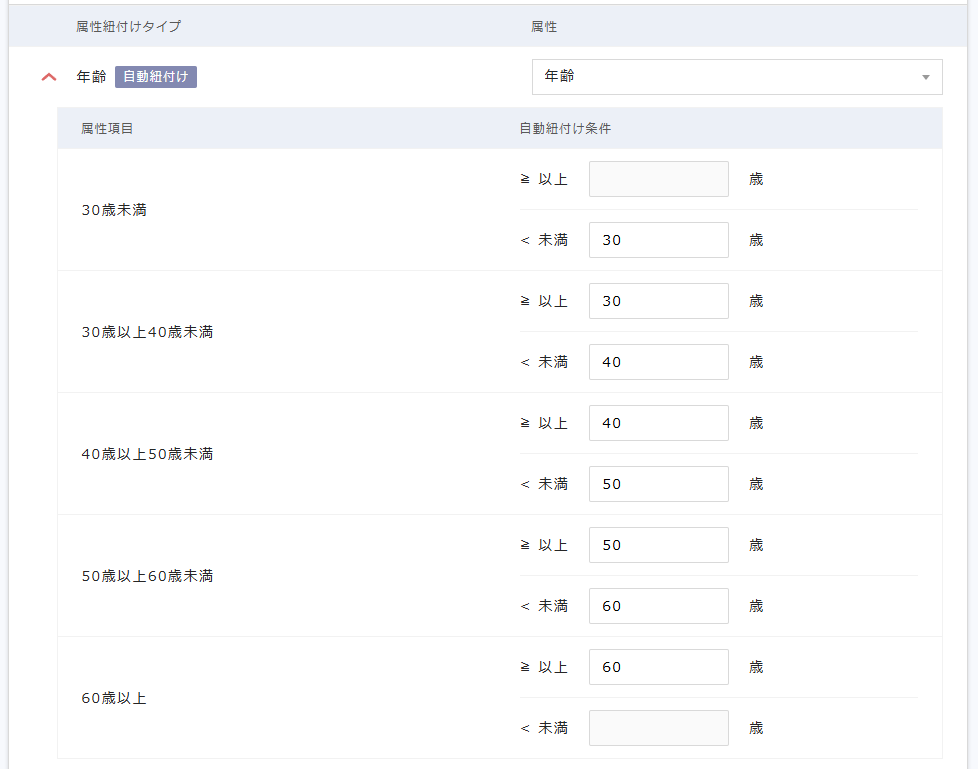Viewport: 978px width, 769px height.
Task: Click empty 以上 field in 30歳未満 row
Action: (x=658, y=179)
